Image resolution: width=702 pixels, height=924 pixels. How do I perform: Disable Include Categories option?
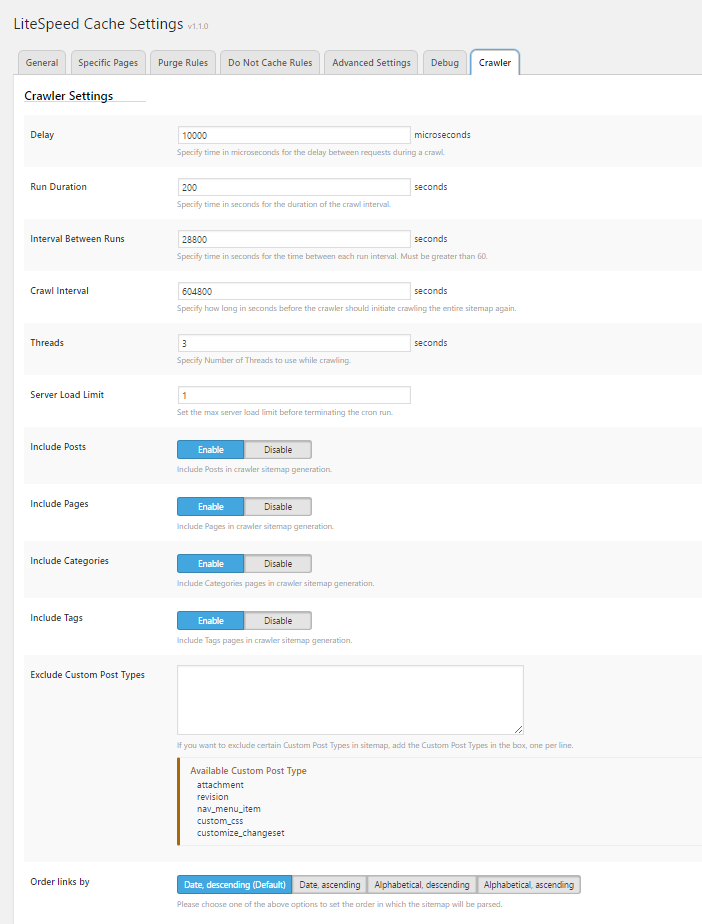pos(278,563)
